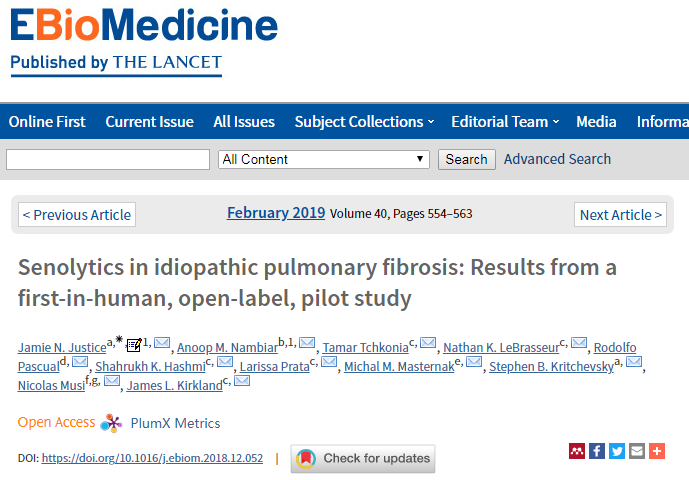Open the PlumX Metrics icon
This screenshot has width=689, height=480.
pos(111,423)
